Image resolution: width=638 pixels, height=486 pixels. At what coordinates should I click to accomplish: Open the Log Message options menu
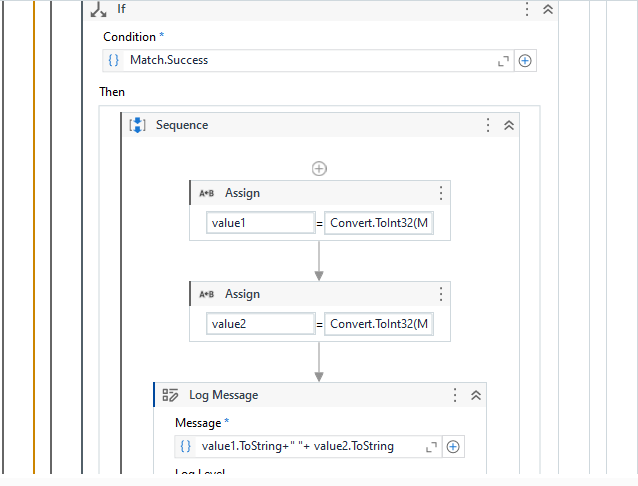(x=455, y=396)
